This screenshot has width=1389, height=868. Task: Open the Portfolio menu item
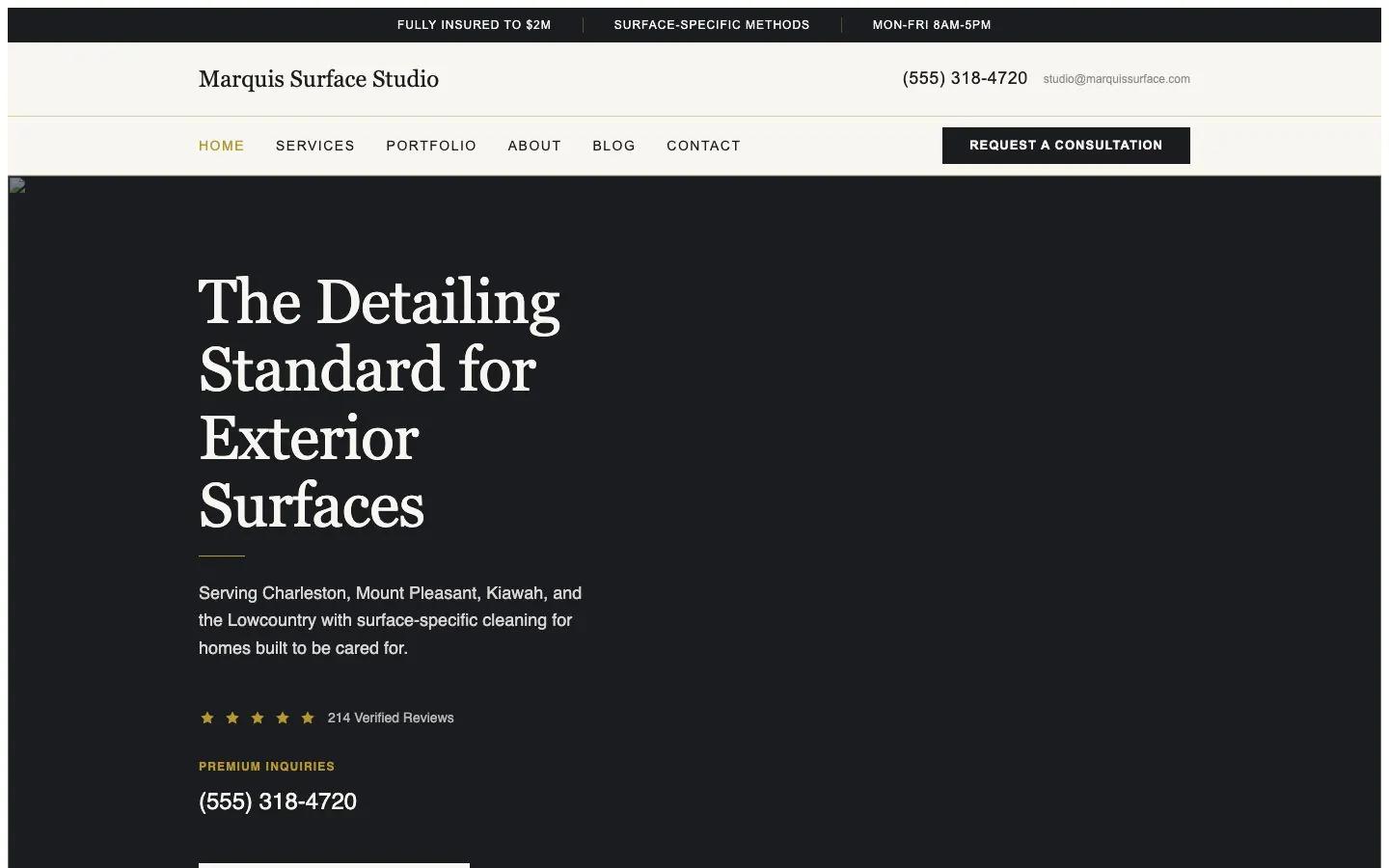pos(431,146)
